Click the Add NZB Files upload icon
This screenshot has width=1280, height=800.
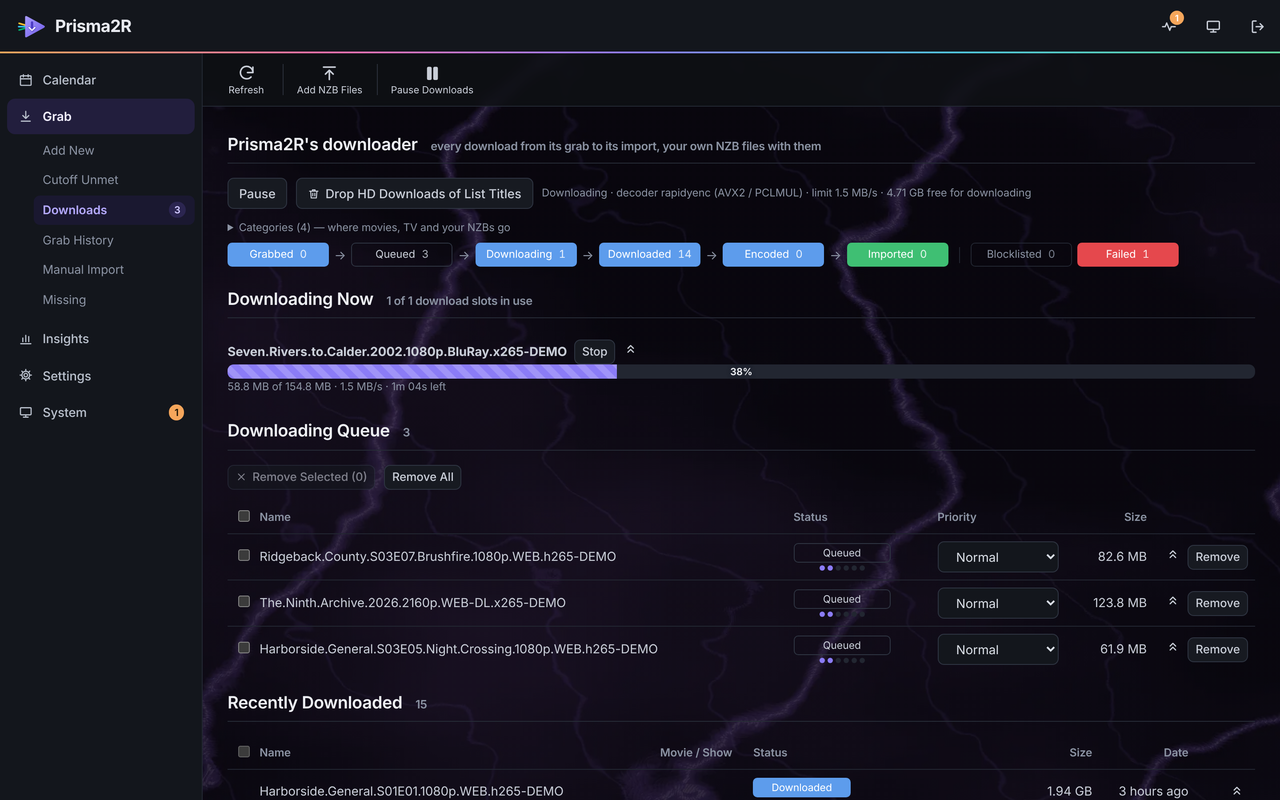[x=329, y=73]
